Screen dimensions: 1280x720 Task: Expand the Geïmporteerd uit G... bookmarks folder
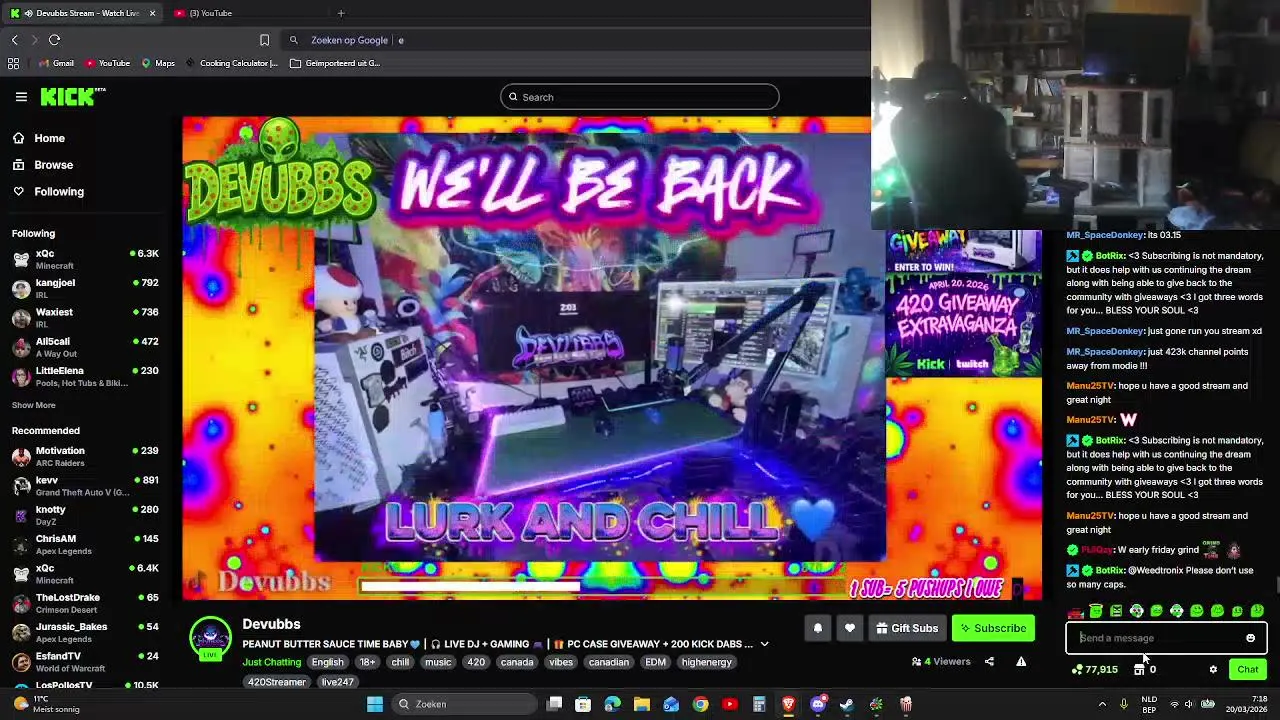click(335, 63)
